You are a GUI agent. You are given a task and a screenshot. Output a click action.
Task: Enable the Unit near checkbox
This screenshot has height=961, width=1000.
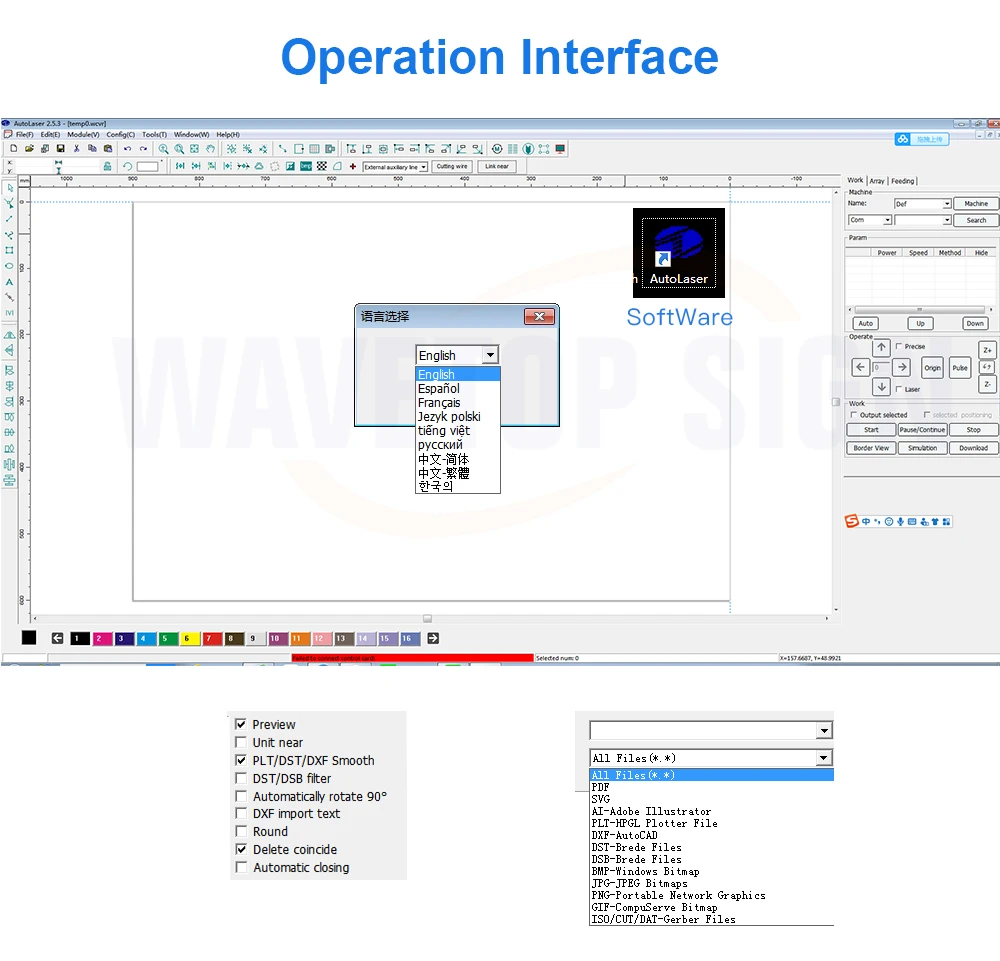(241, 742)
